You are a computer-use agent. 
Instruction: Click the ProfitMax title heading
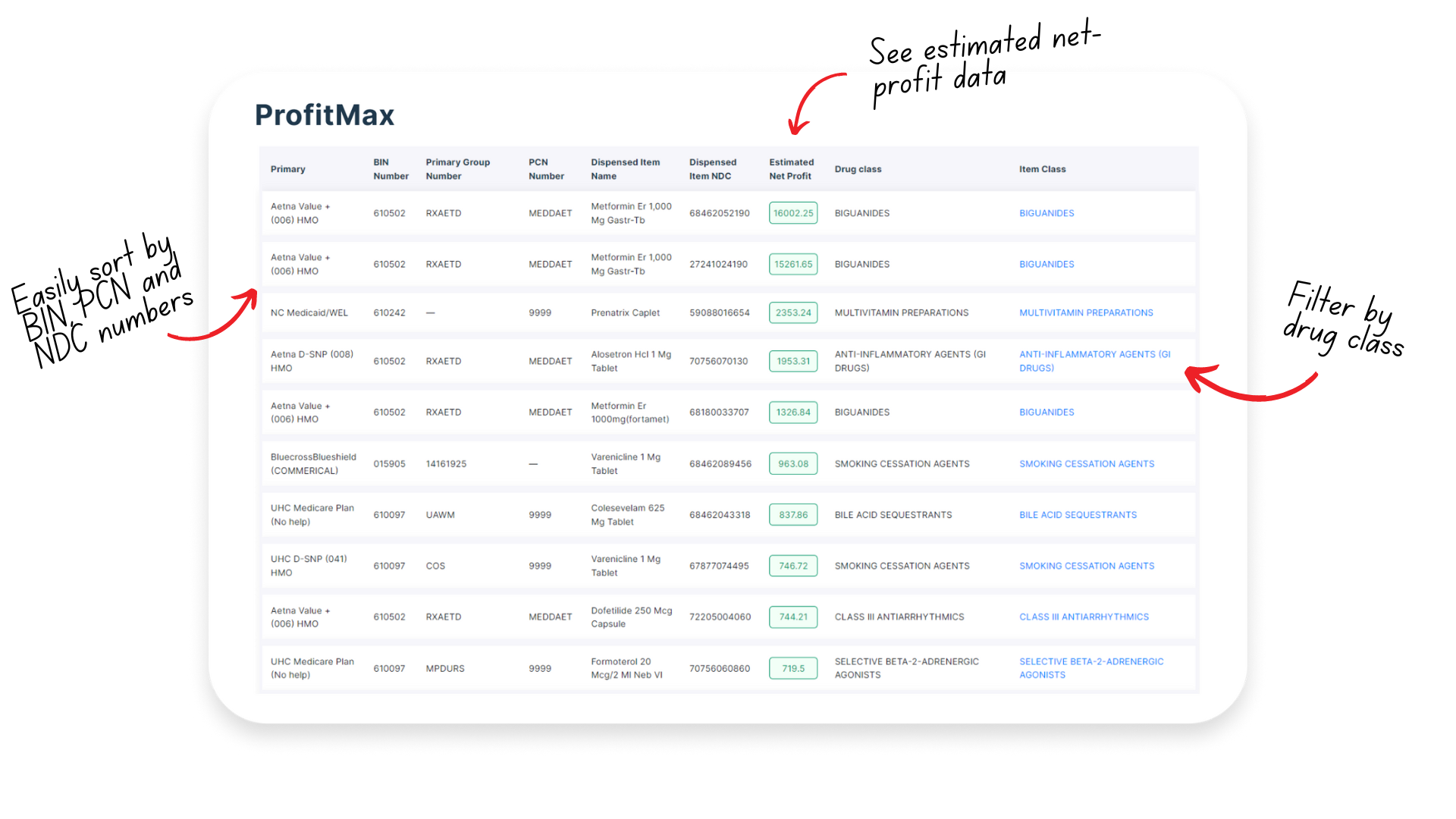(x=325, y=115)
